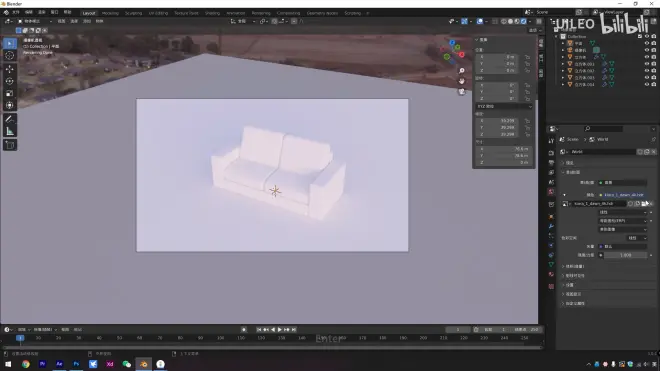Open the Scene properties tab
Screen dimensions: 660x371
coord(551,182)
